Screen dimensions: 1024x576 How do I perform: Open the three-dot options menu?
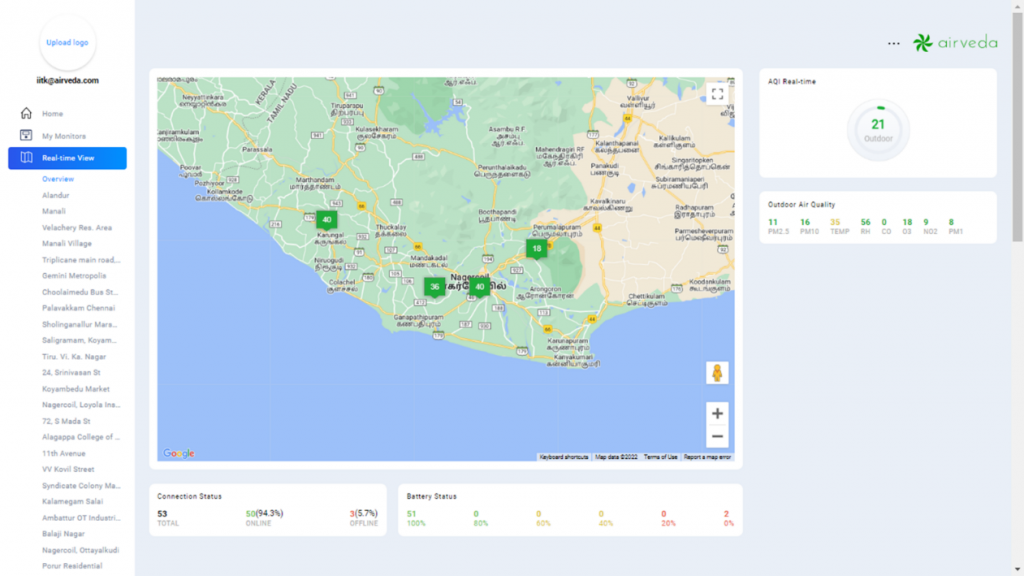tap(893, 43)
